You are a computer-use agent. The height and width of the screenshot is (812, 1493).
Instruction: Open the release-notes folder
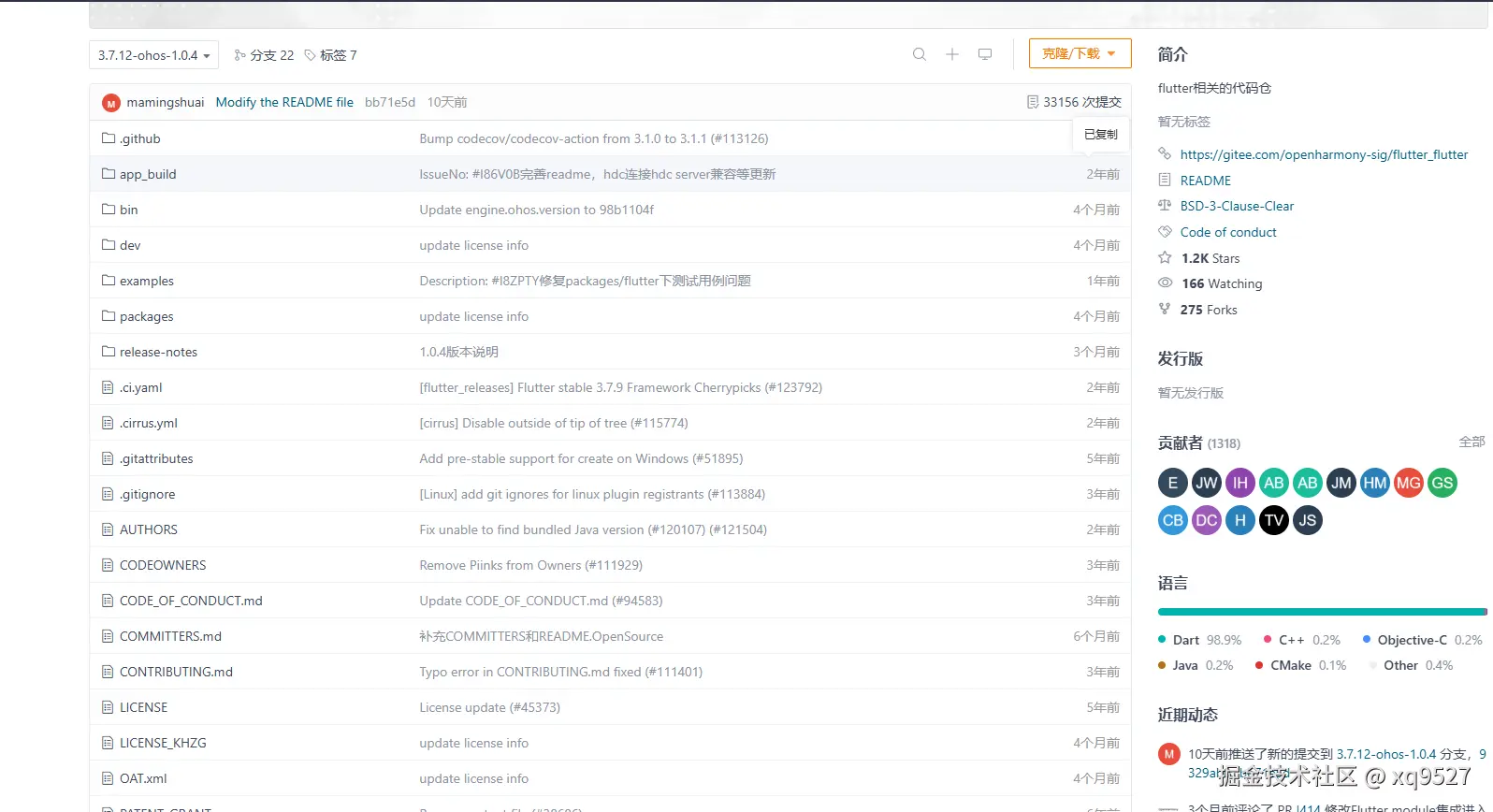(x=158, y=352)
